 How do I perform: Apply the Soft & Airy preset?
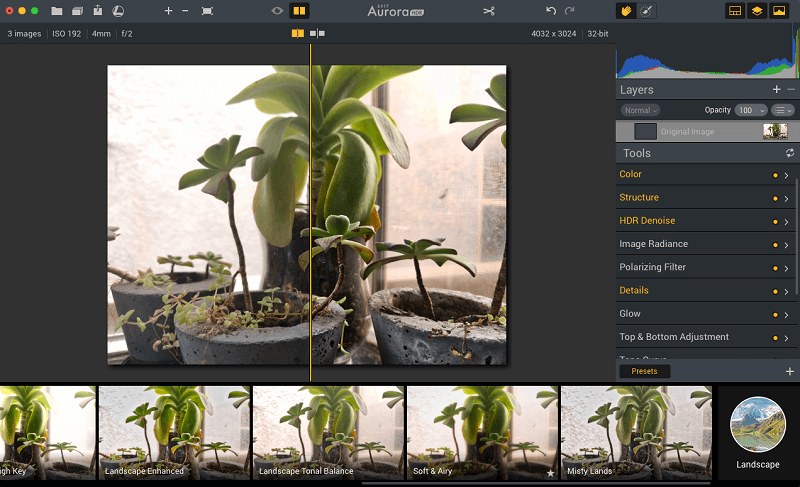coord(482,432)
